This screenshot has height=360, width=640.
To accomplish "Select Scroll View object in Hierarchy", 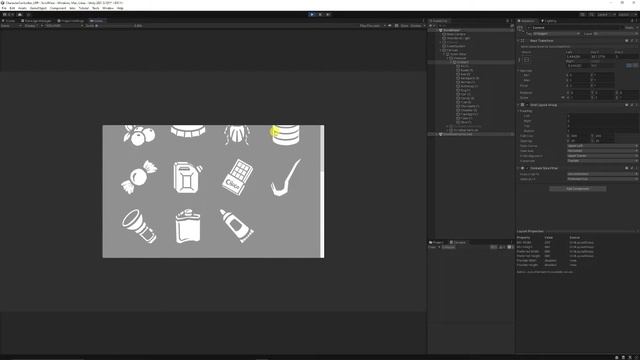I will click(x=458, y=54).
